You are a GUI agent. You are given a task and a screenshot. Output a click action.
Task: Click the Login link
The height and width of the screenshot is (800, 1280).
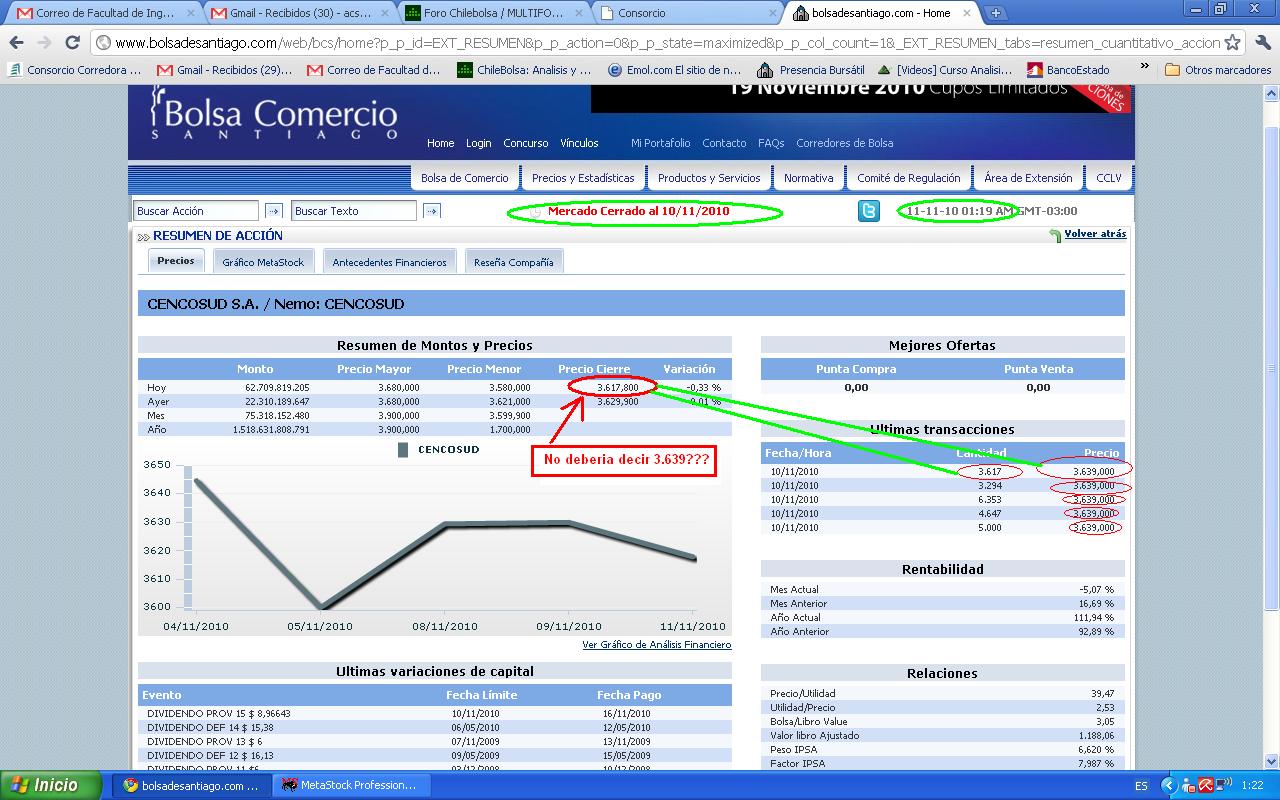point(479,143)
